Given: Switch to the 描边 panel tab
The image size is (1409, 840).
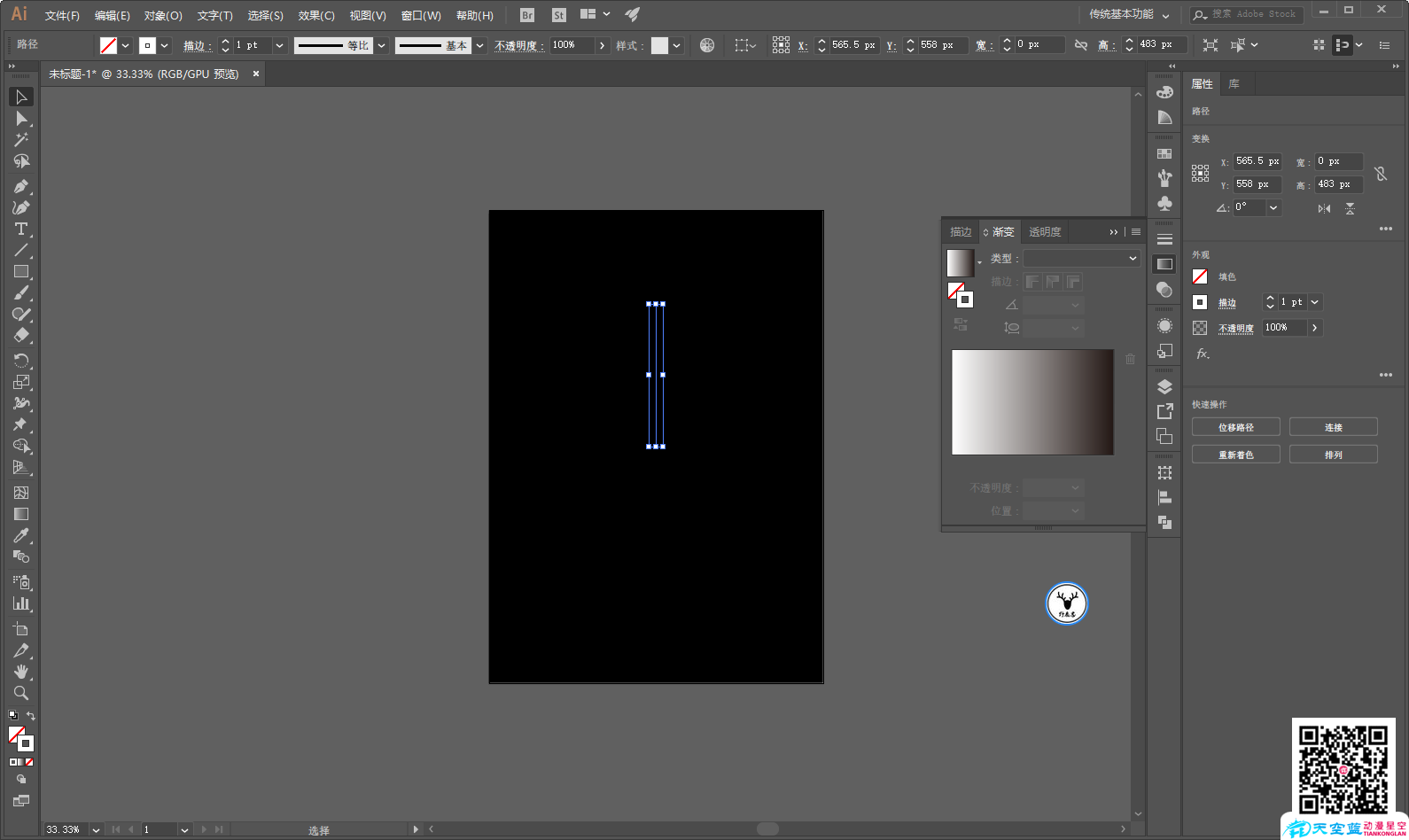Looking at the screenshot, I should tap(961, 231).
